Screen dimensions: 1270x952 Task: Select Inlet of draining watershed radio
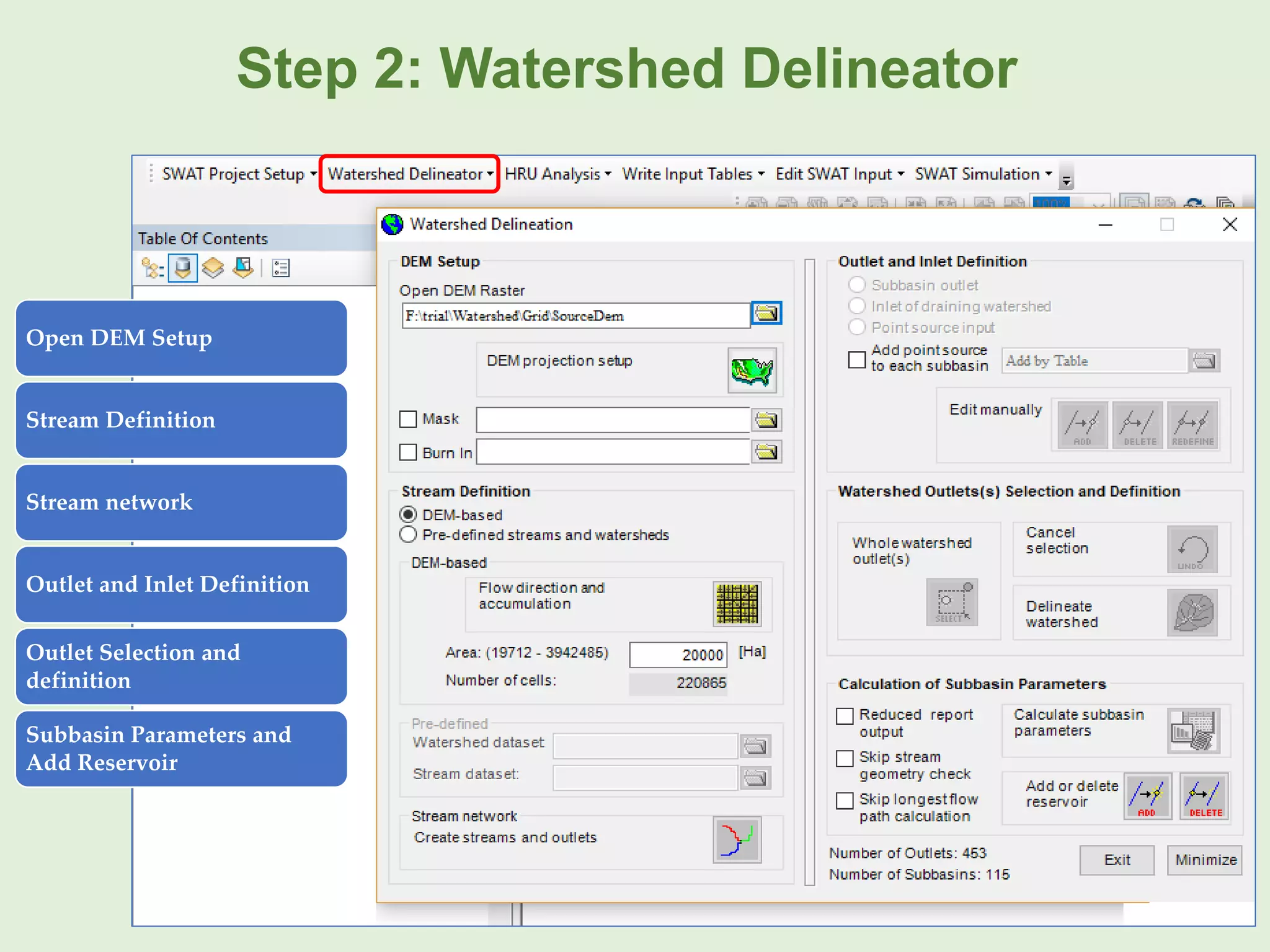click(x=856, y=306)
